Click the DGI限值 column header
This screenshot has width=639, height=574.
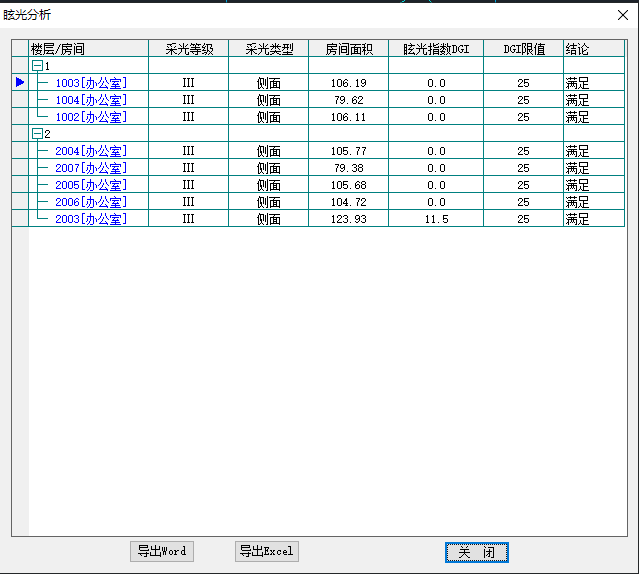[523, 49]
